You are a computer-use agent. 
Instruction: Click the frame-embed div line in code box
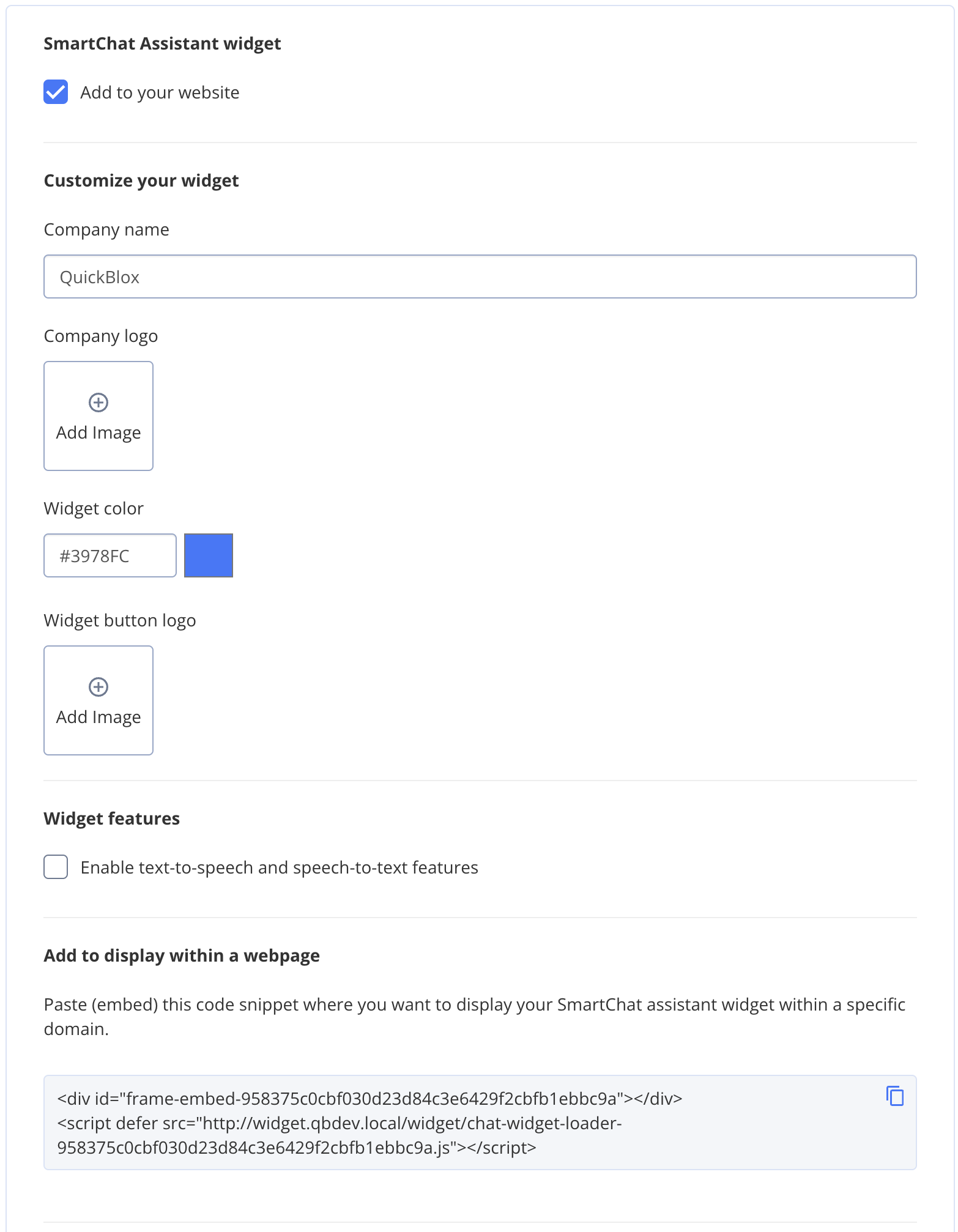pyautogui.click(x=367, y=1098)
